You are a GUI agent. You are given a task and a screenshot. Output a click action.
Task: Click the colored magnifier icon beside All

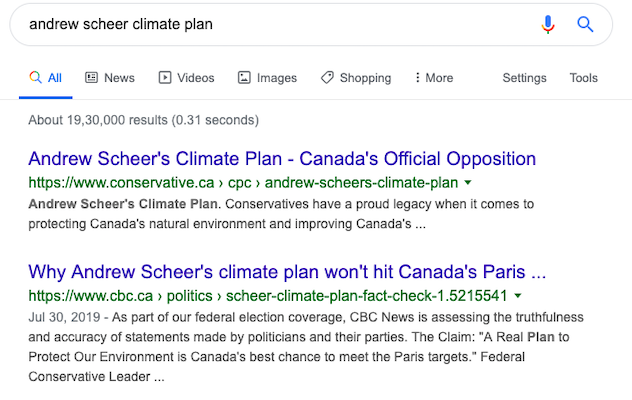[35, 77]
